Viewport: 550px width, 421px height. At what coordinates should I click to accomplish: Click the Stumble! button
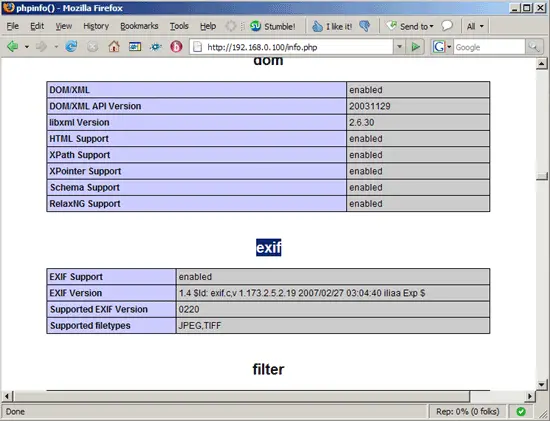tap(273, 26)
